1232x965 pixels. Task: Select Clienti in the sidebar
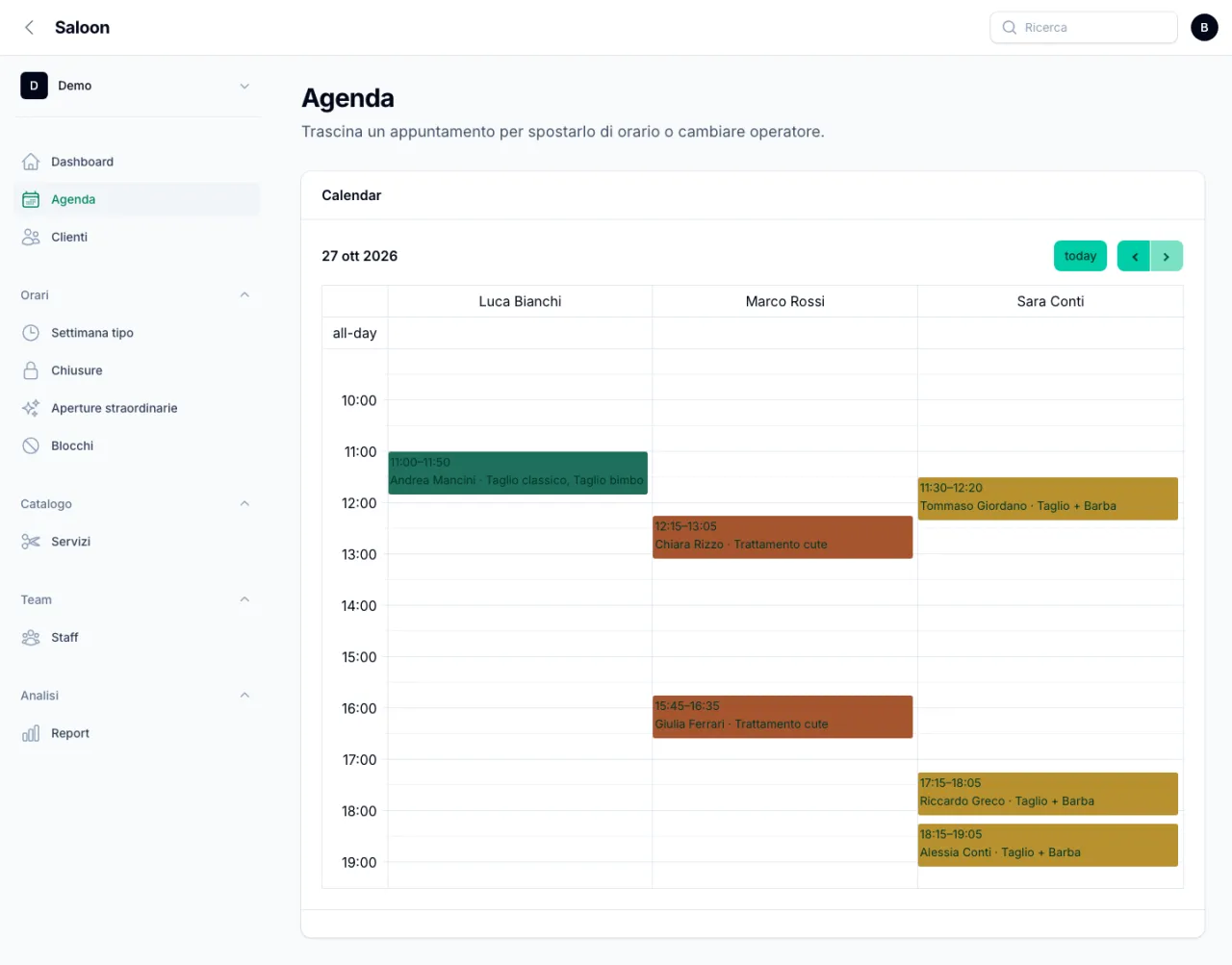(138, 237)
